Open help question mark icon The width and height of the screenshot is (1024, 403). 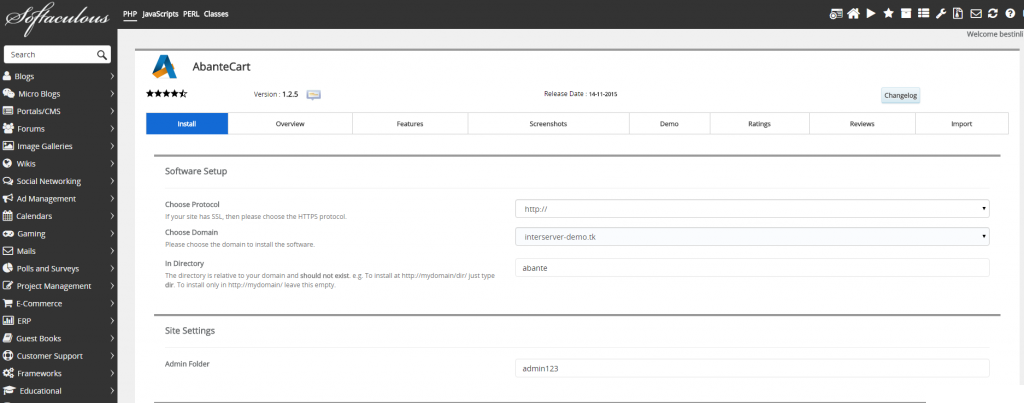1010,14
